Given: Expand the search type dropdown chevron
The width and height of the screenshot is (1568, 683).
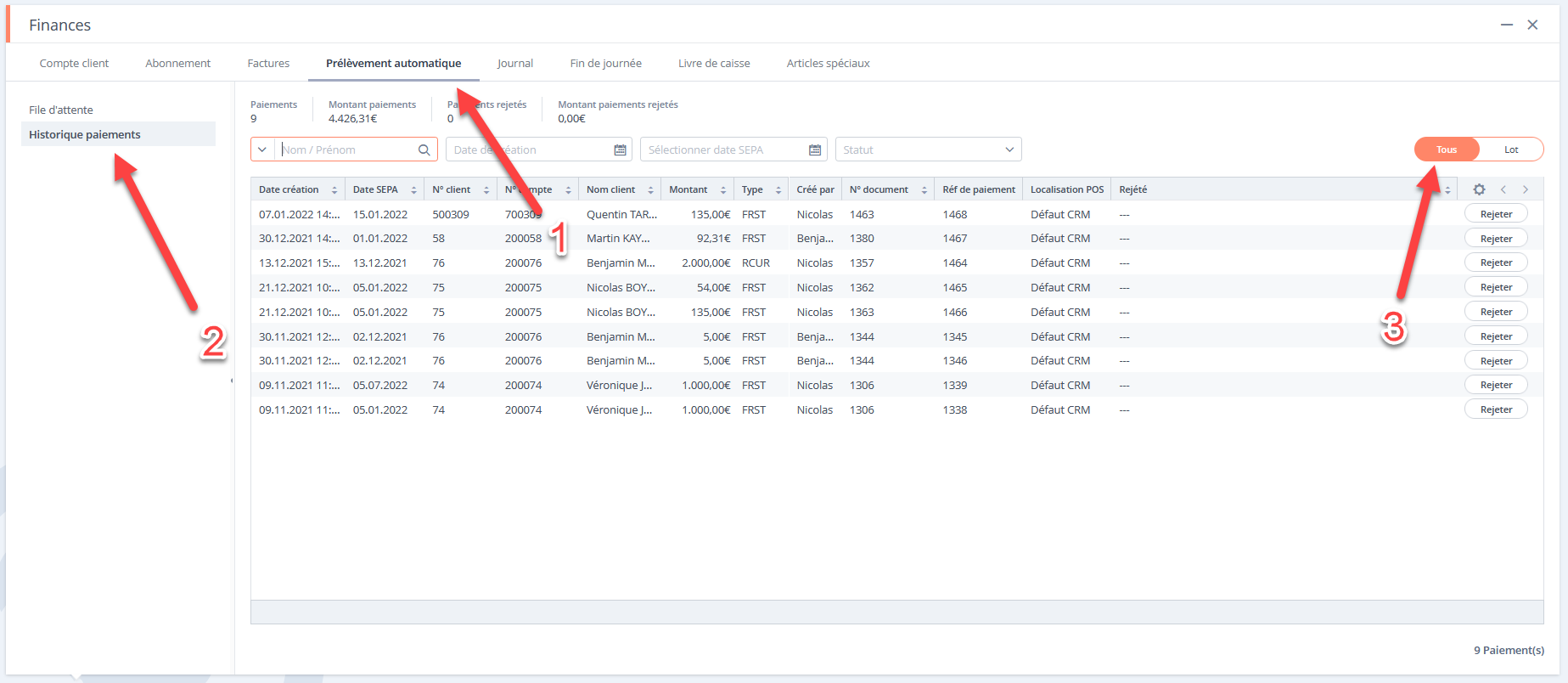Looking at the screenshot, I should pyautogui.click(x=262, y=150).
